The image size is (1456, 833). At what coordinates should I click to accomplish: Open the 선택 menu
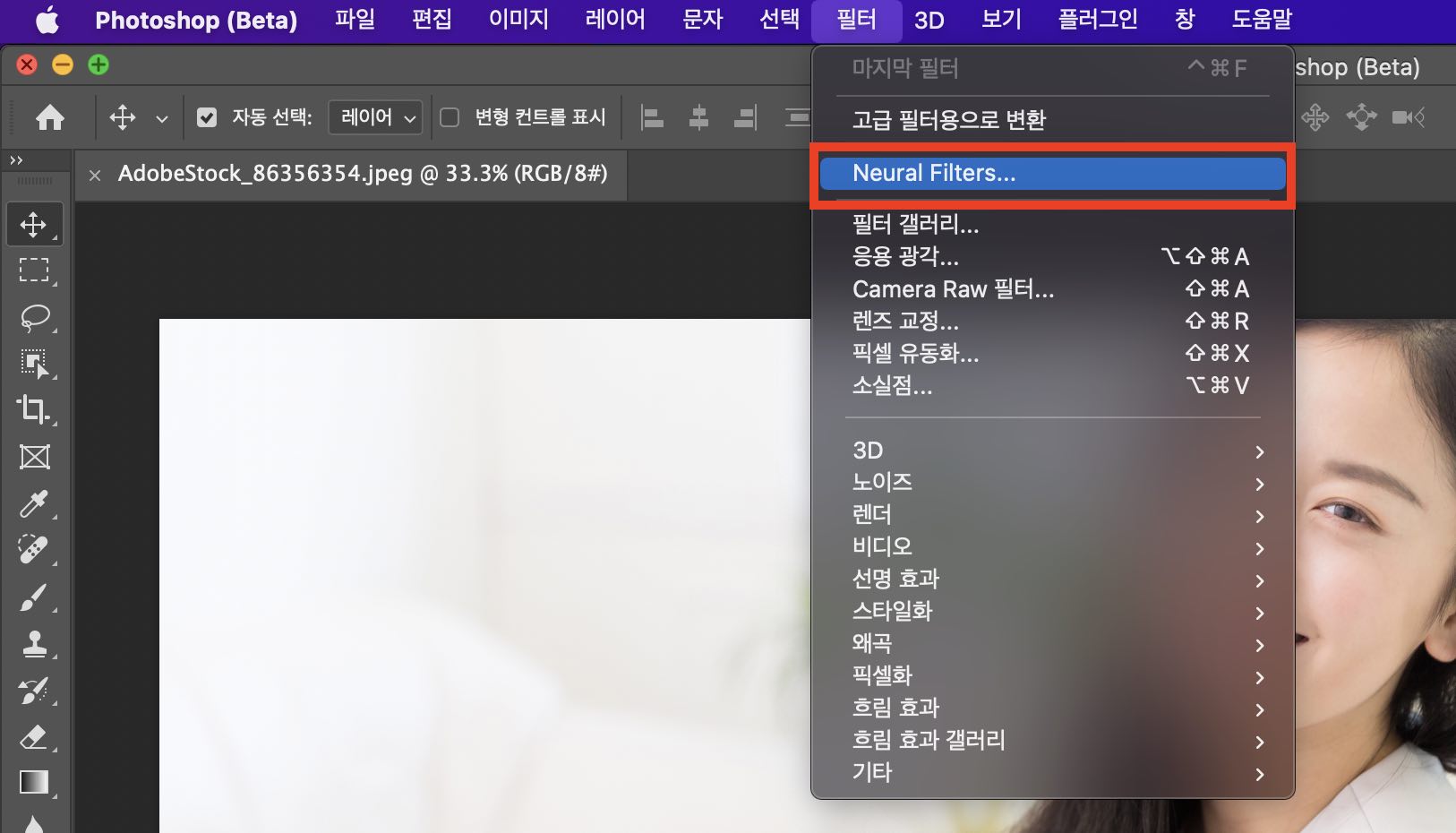[x=780, y=20]
